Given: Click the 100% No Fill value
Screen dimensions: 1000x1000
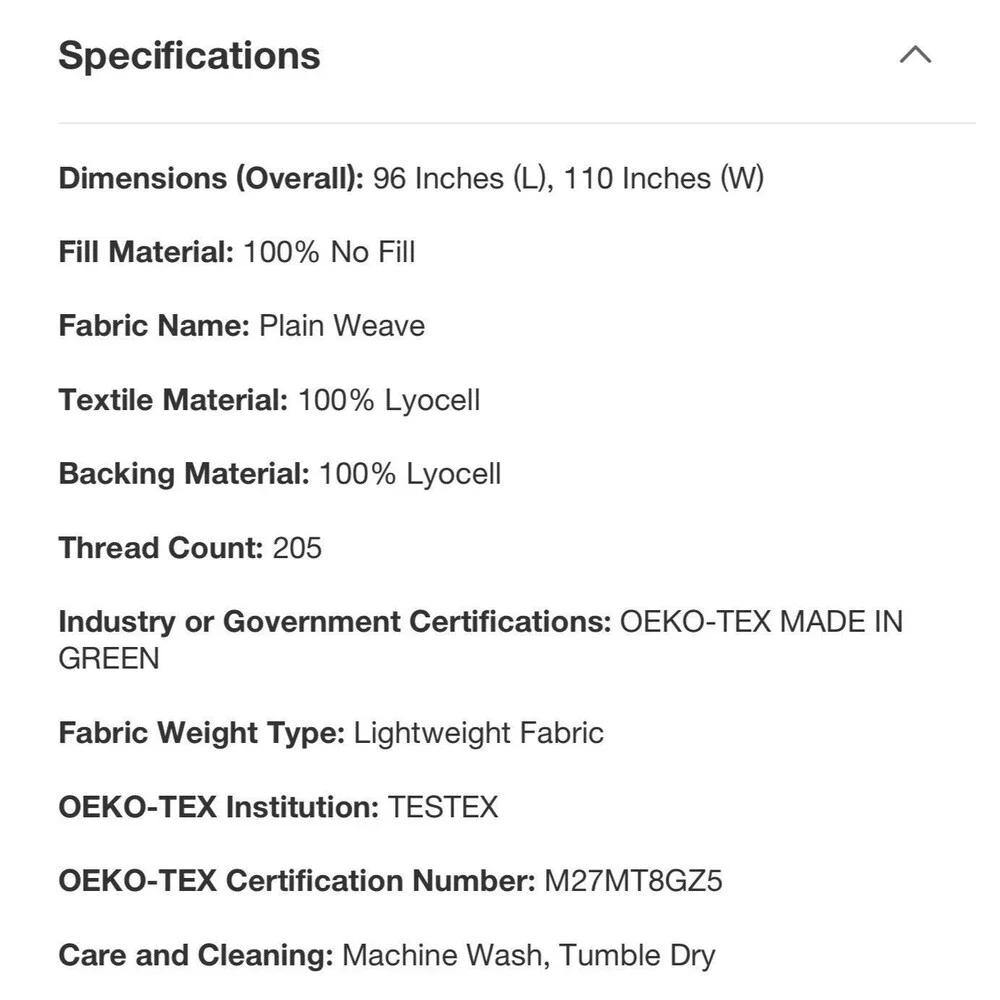Looking at the screenshot, I should pyautogui.click(x=329, y=252).
